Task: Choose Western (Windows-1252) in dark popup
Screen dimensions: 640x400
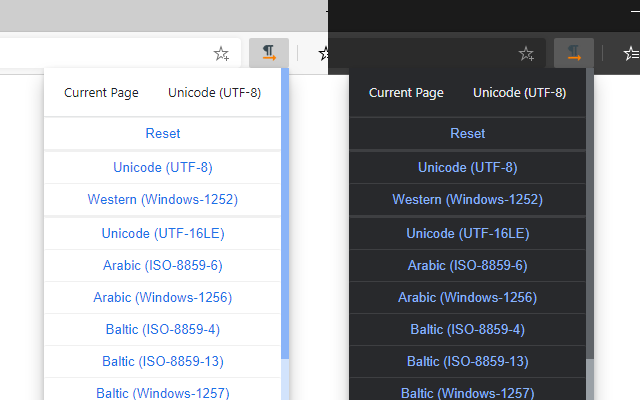Action: coord(467,199)
